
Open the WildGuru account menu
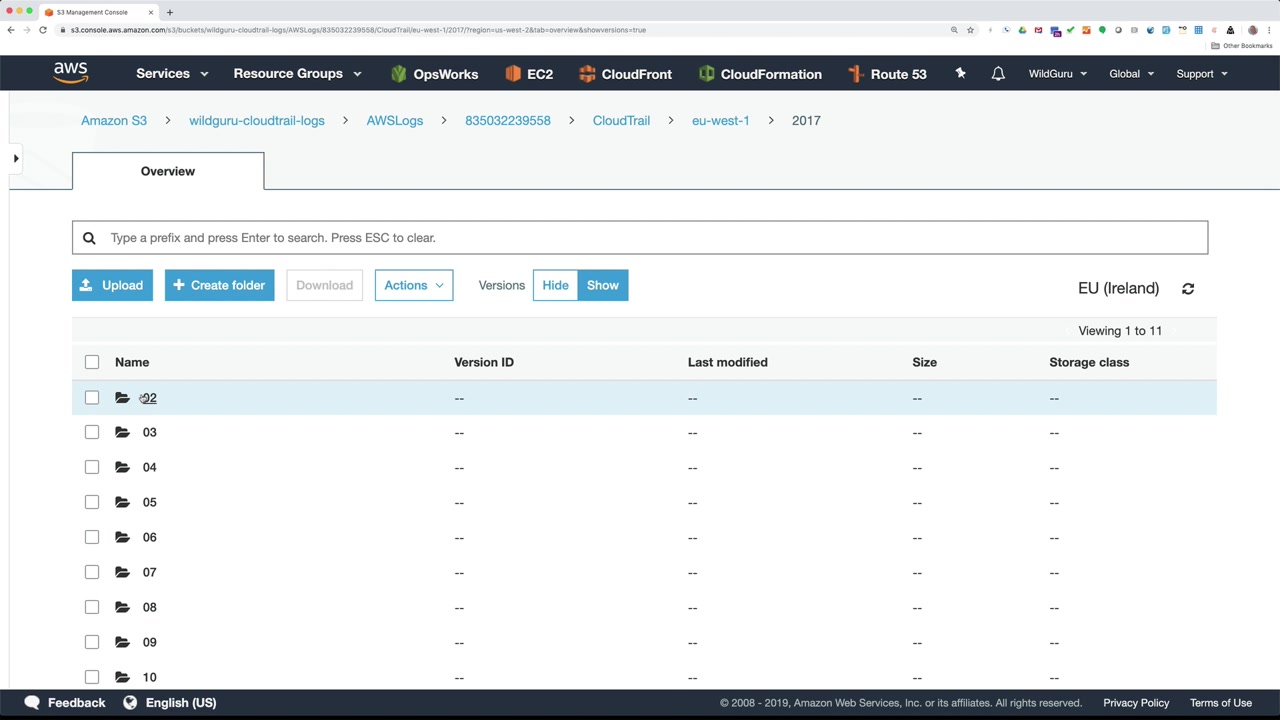pyautogui.click(x=1058, y=74)
